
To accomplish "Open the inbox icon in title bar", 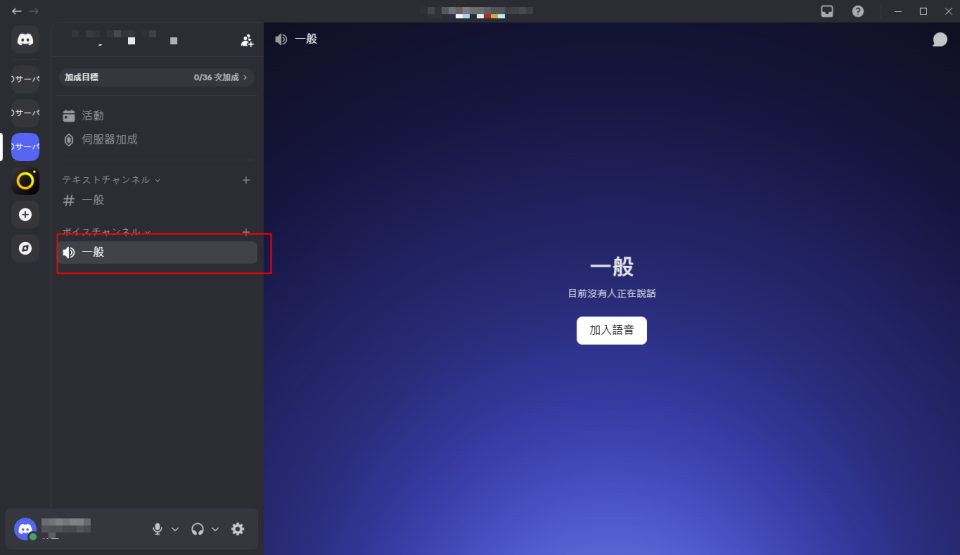I will [827, 11].
